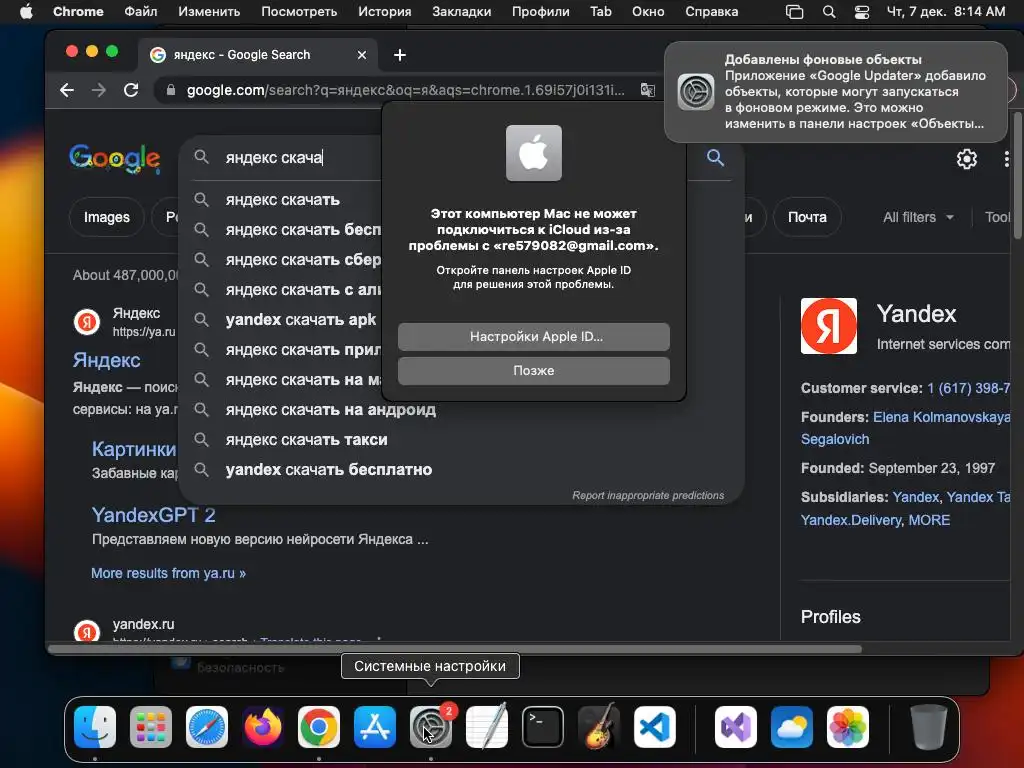Open System Settings in the Dock
Image resolution: width=1024 pixels, height=768 pixels.
tap(431, 727)
